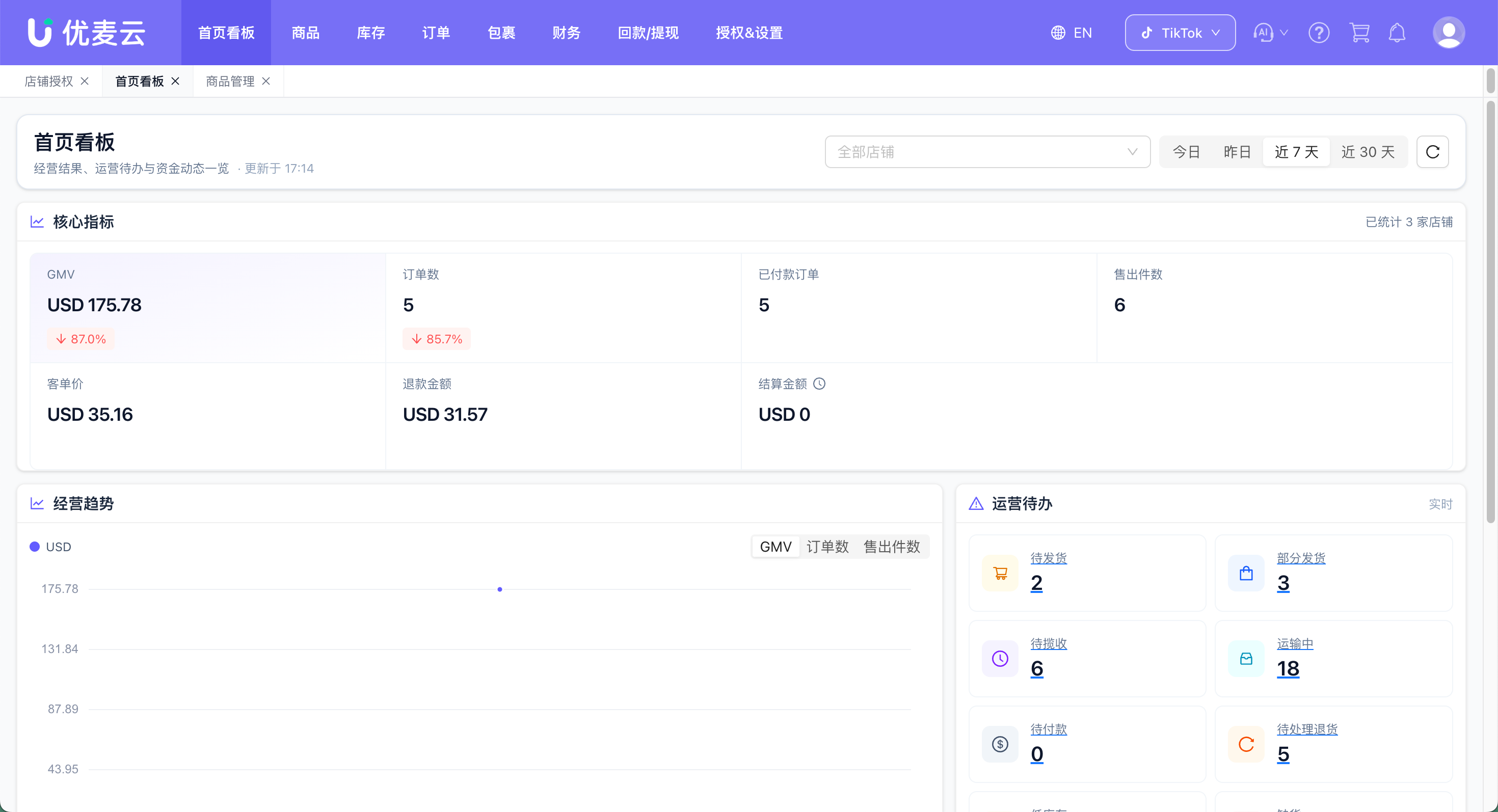Select the 昨日 date range
The image size is (1498, 812).
[1238, 152]
